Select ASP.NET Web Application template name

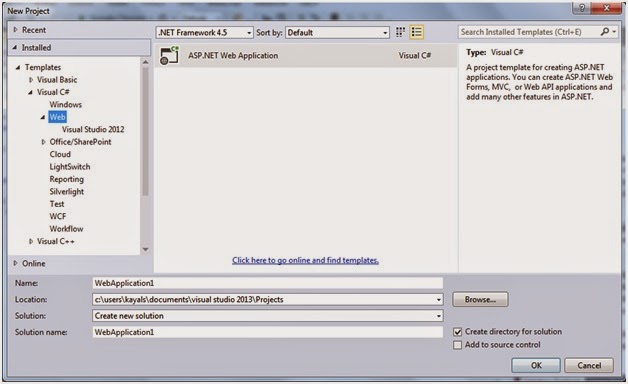233,55
